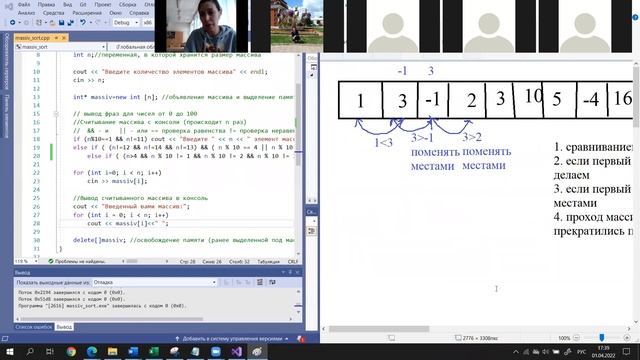Show hidden system tray icons chevron
Screen dimensions: 640x360
point(516,351)
